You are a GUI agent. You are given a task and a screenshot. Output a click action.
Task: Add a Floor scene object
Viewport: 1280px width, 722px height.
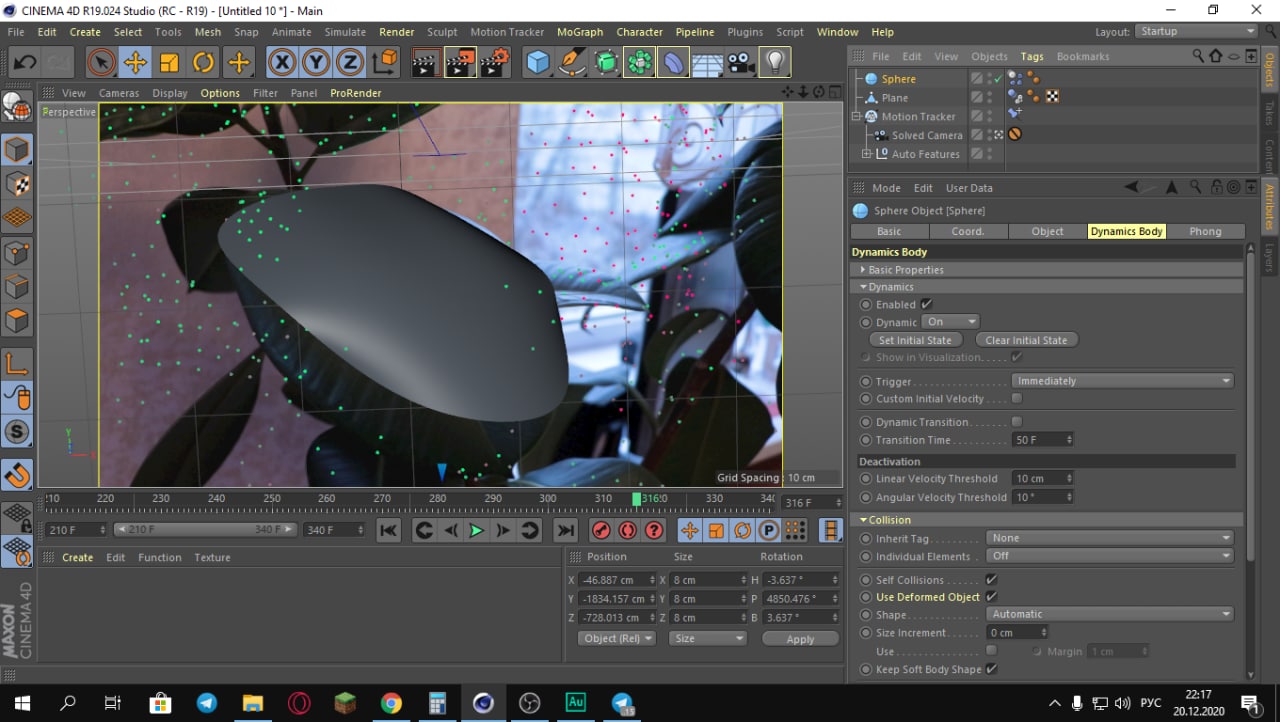click(707, 63)
